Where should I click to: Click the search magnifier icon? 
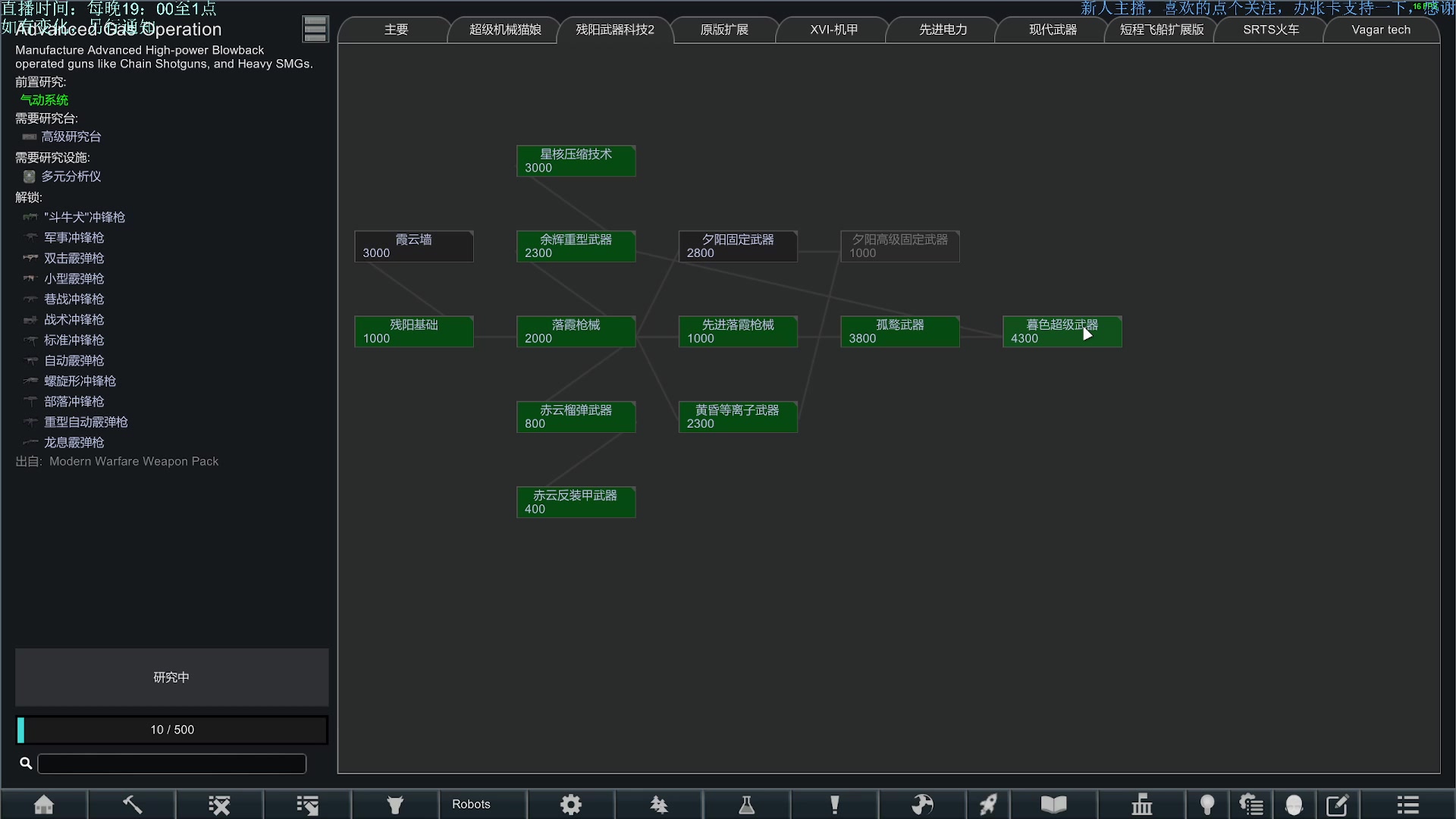click(26, 763)
